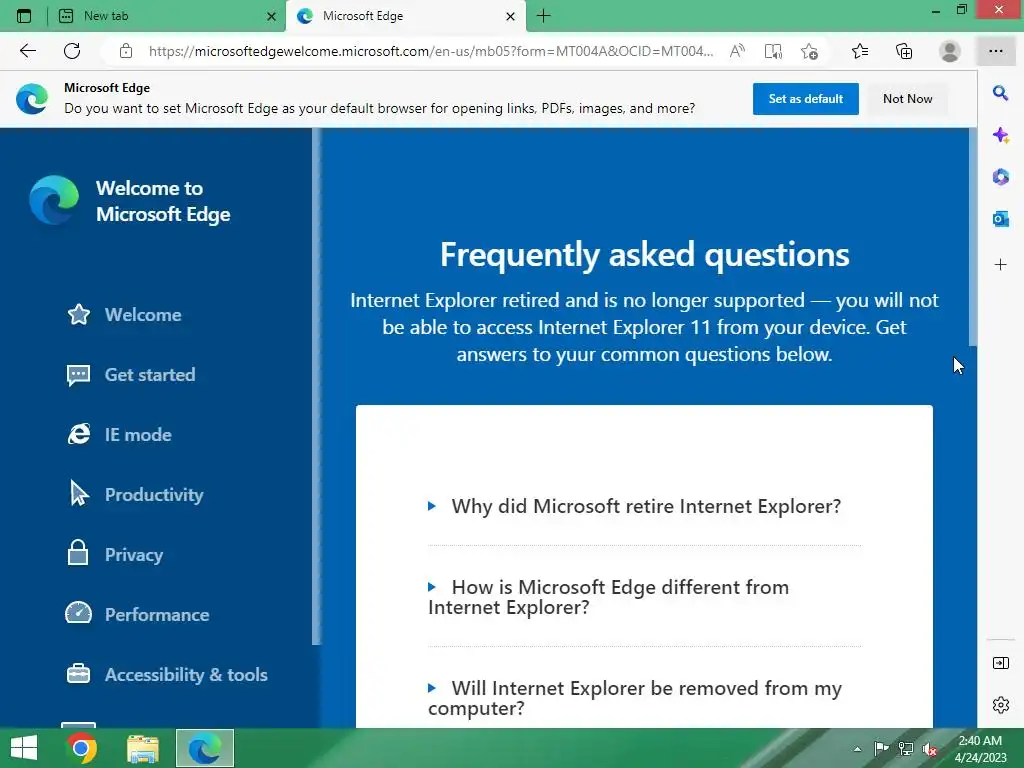This screenshot has width=1024, height=768.
Task: Open the Privacy section
Action: 114,554
